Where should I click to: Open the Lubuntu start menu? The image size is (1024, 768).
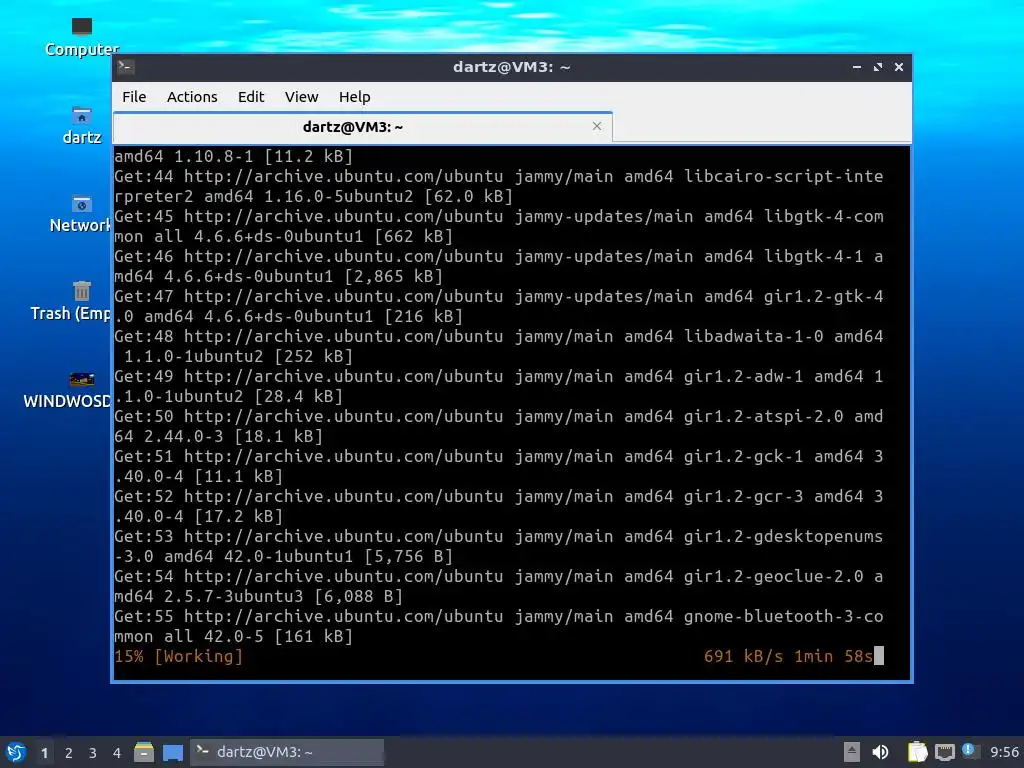pos(16,752)
